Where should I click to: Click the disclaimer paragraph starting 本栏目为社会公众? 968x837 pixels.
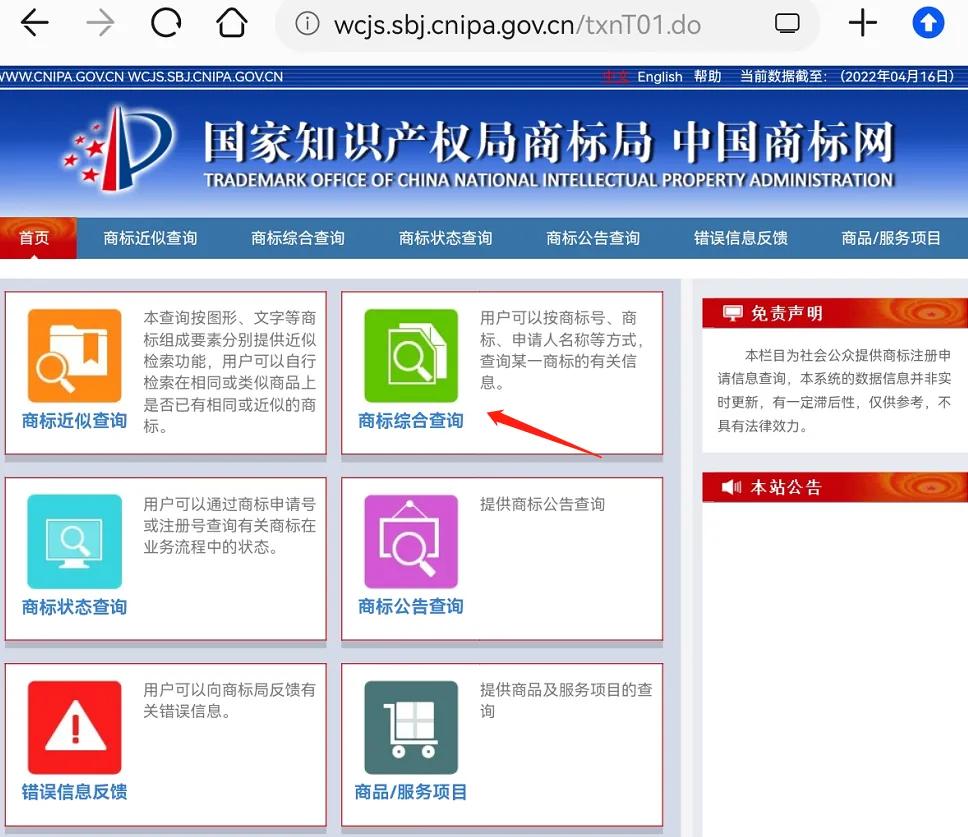tap(834, 390)
